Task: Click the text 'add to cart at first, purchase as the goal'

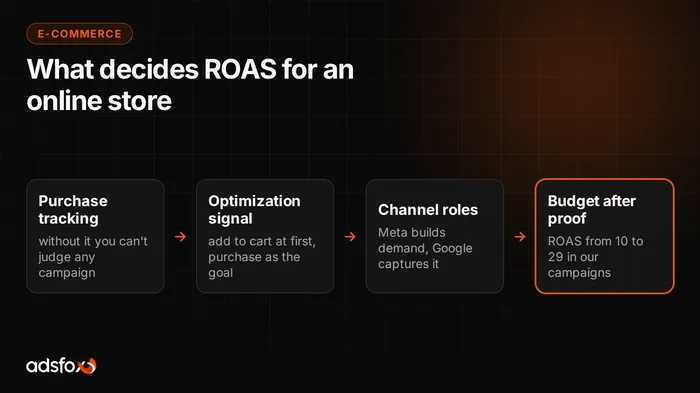Action: tap(262, 257)
